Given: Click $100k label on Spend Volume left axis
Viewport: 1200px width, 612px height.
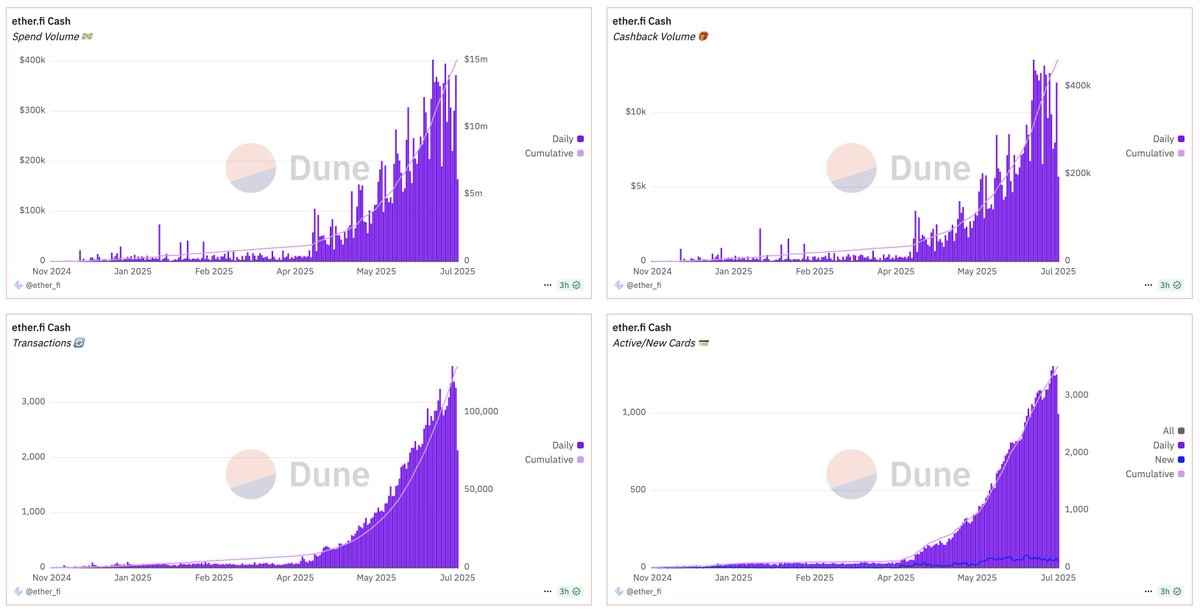Looking at the screenshot, I should click(33, 210).
